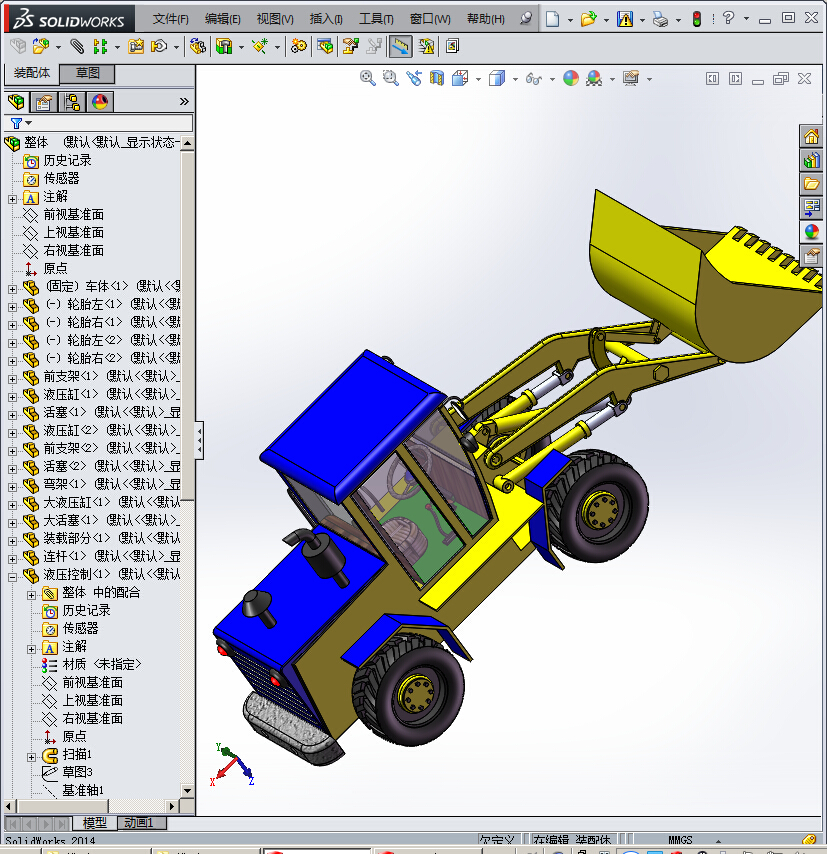Toggle the highlighted Instant3D toolbar button

(x=400, y=47)
